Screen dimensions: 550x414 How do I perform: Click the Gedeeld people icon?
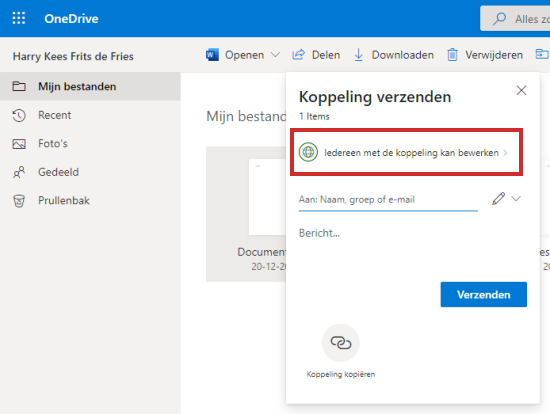coord(19,172)
